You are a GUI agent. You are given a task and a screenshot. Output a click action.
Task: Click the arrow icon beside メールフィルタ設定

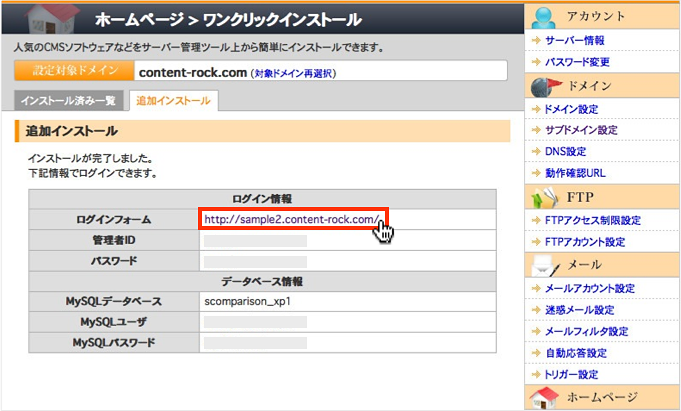[x=536, y=331]
